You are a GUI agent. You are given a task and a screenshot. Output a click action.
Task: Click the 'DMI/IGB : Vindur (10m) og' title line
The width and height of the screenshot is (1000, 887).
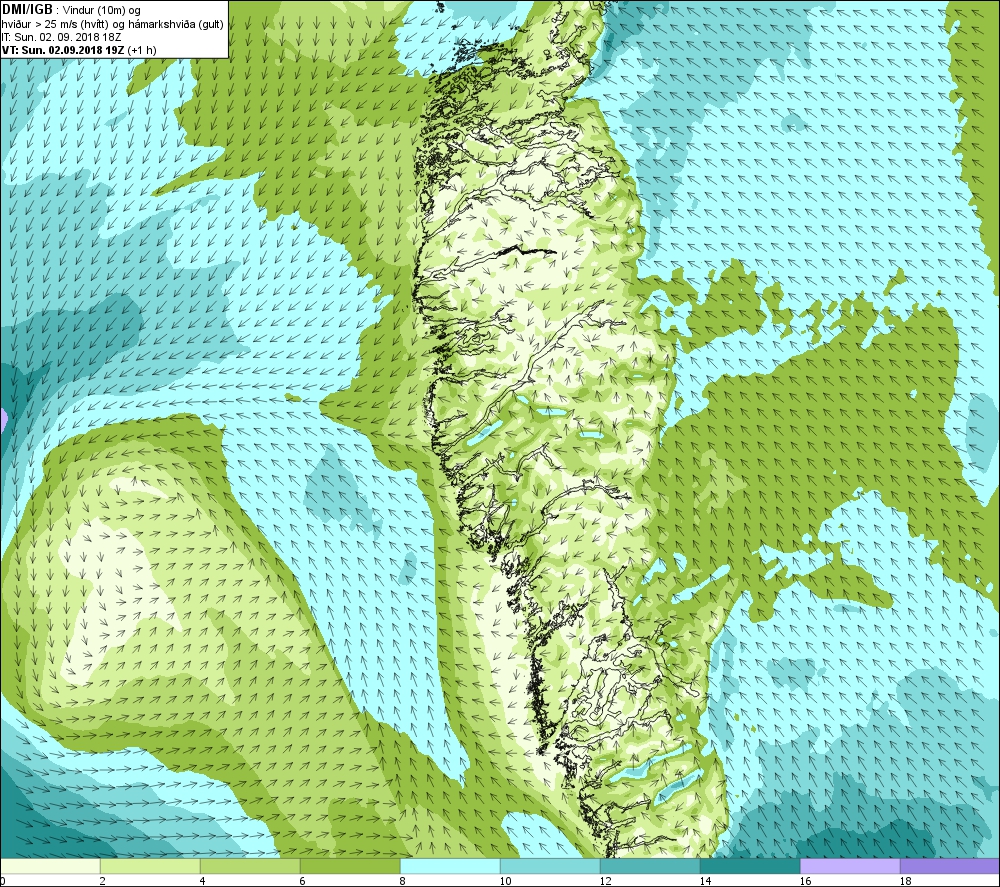tap(71, 10)
